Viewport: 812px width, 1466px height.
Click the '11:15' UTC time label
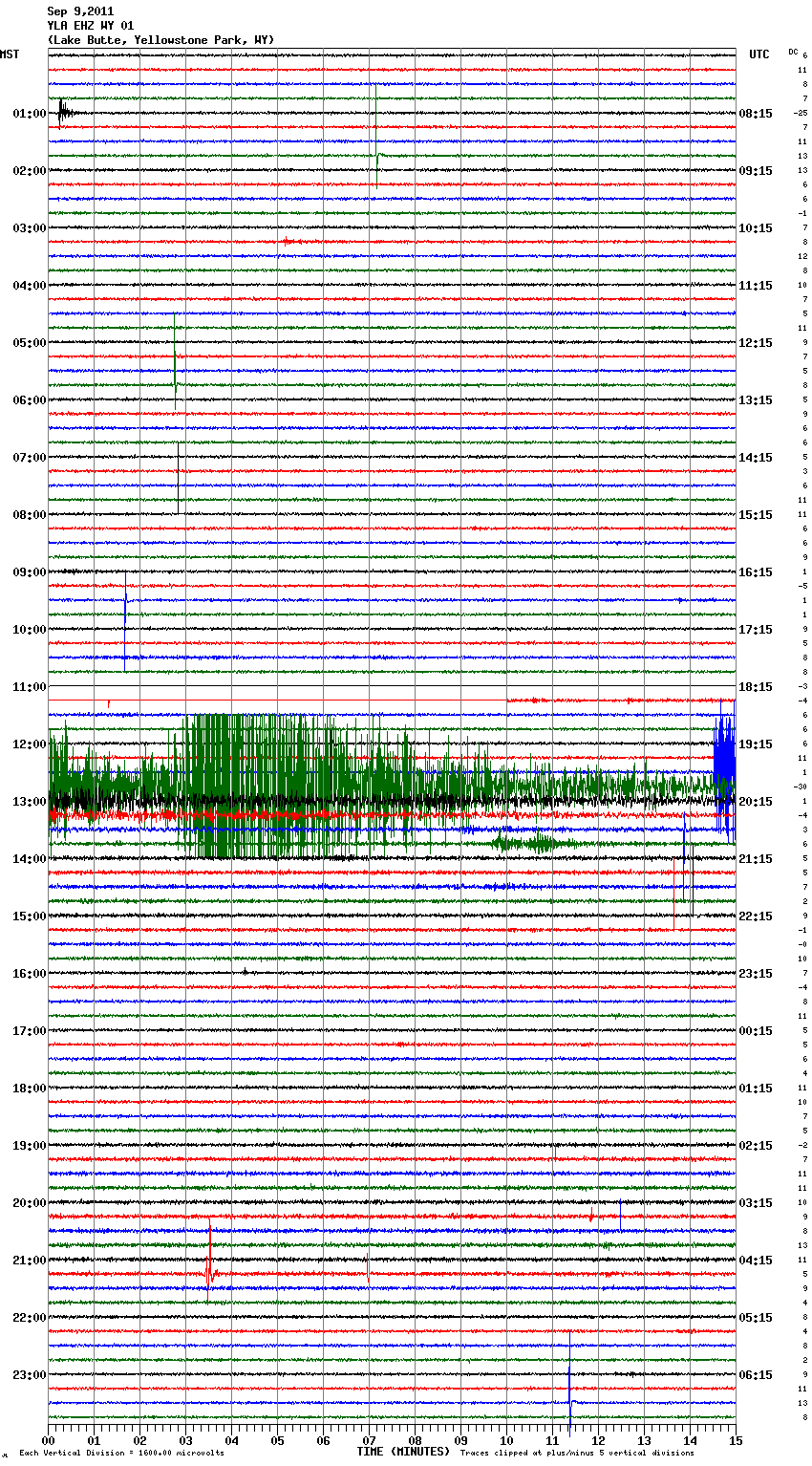tap(756, 286)
